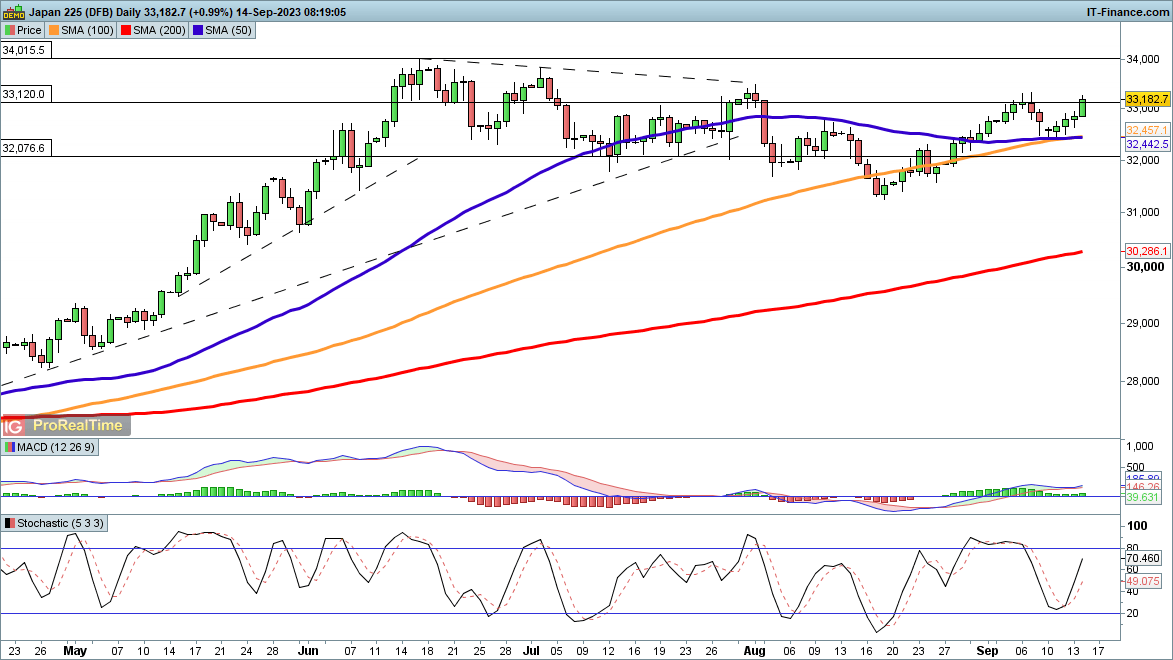Click the MACD (12 26 9) indicator label

tap(56, 447)
